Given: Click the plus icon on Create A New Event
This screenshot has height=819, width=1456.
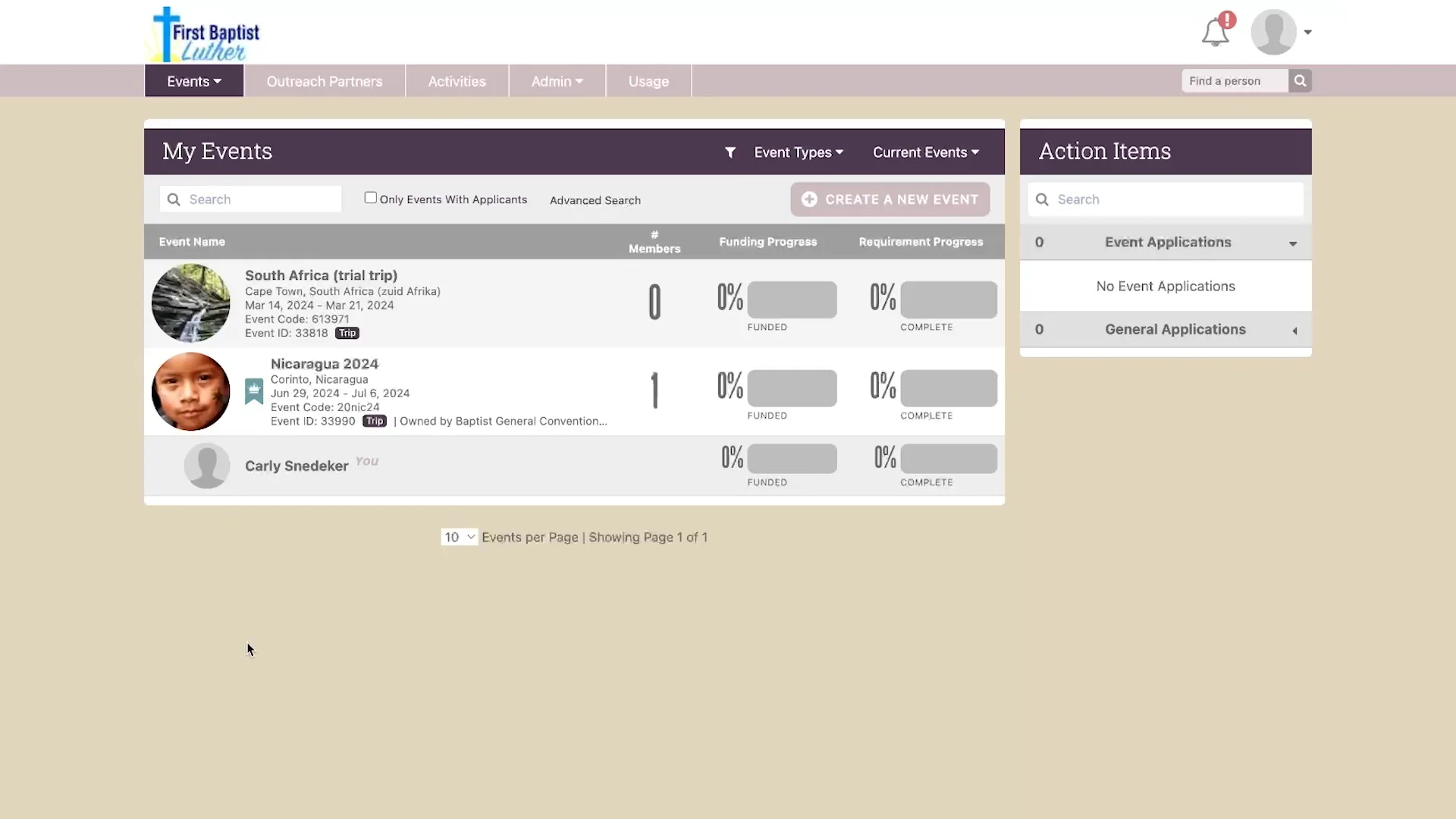Looking at the screenshot, I should [809, 199].
